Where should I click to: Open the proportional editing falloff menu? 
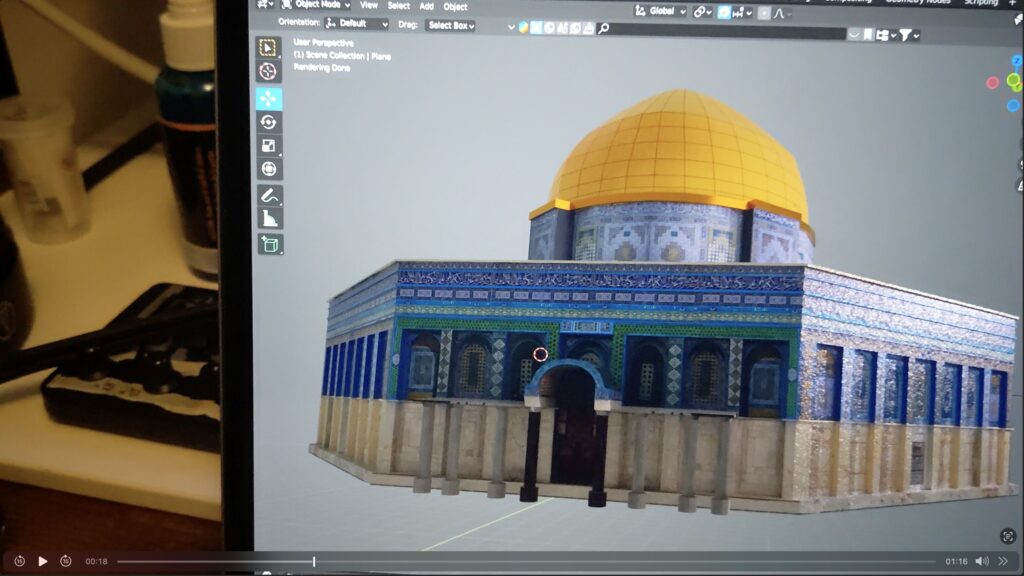tap(782, 13)
